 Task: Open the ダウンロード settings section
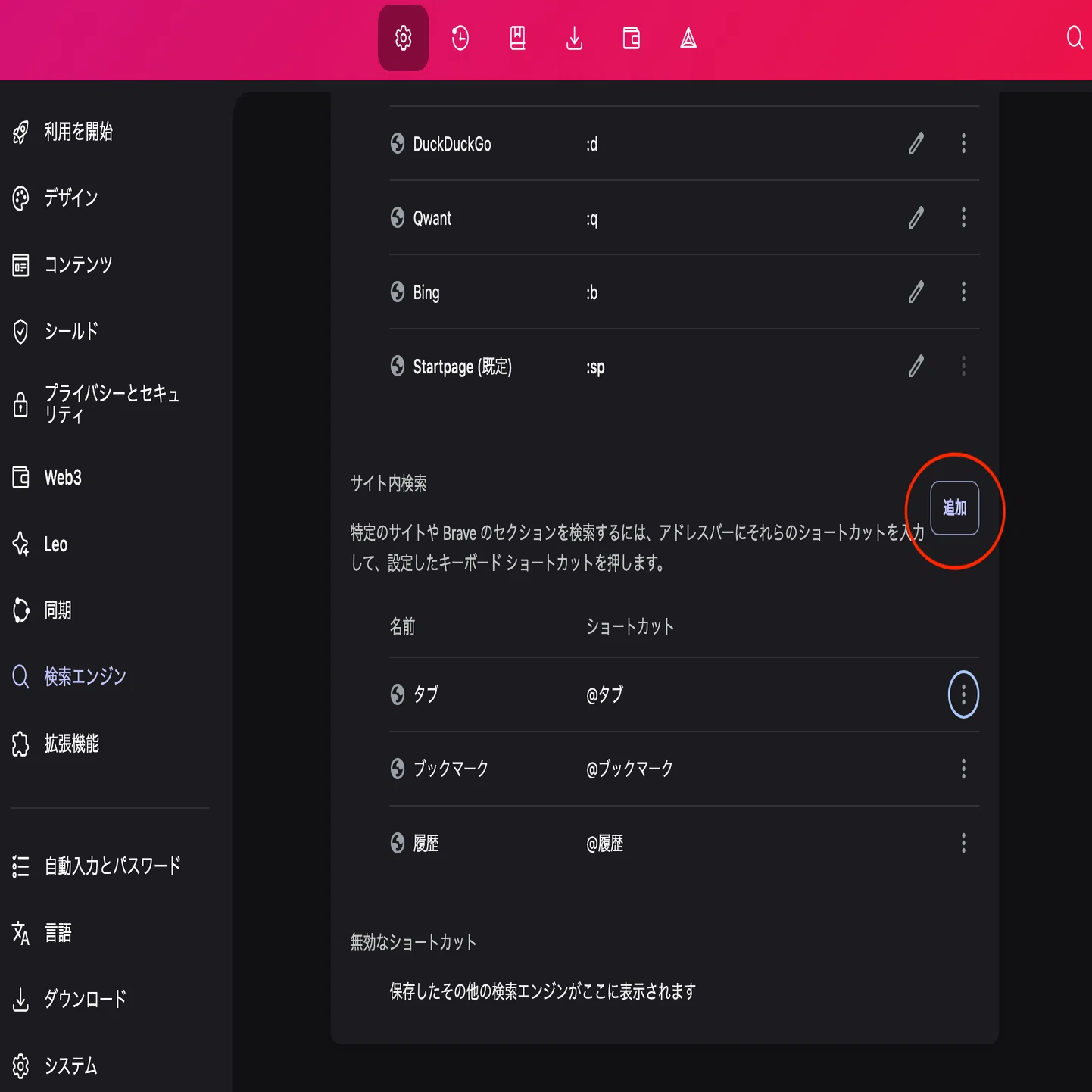(69, 1000)
